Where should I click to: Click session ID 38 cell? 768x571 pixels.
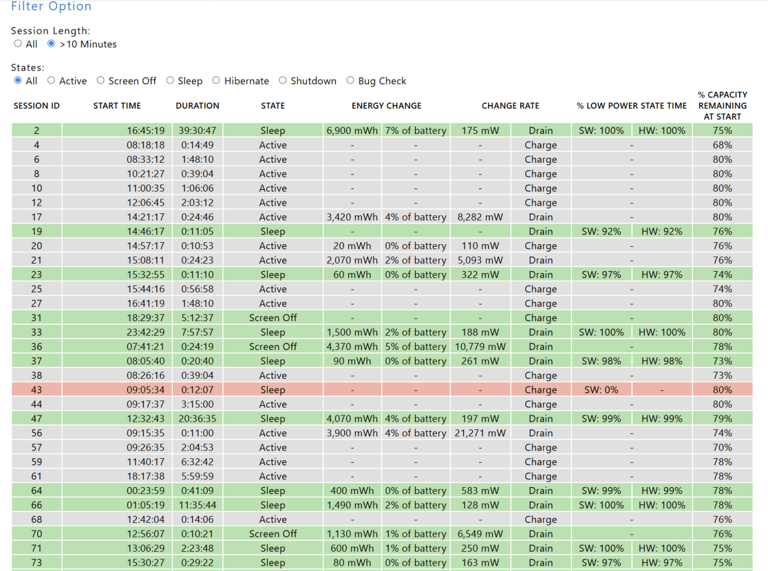37,375
